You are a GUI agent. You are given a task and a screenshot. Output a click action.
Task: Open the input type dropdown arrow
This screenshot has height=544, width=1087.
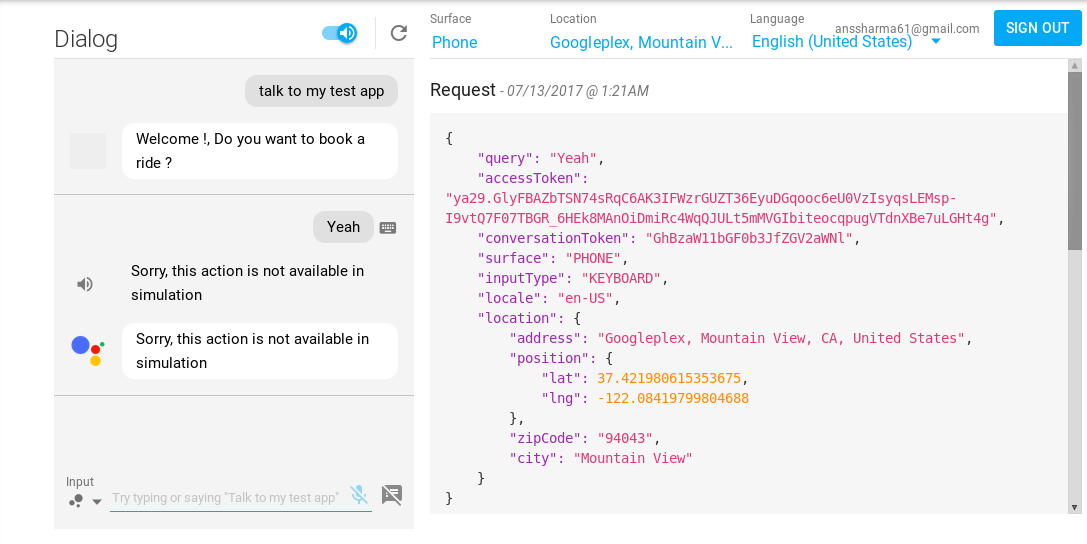point(97,502)
